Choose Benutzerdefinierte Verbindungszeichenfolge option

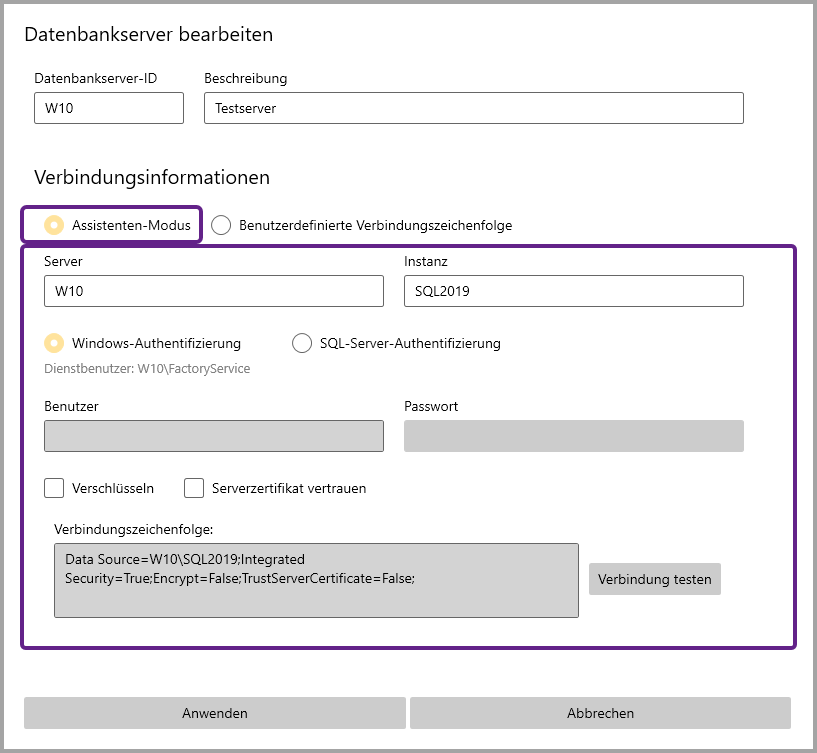click(222, 226)
